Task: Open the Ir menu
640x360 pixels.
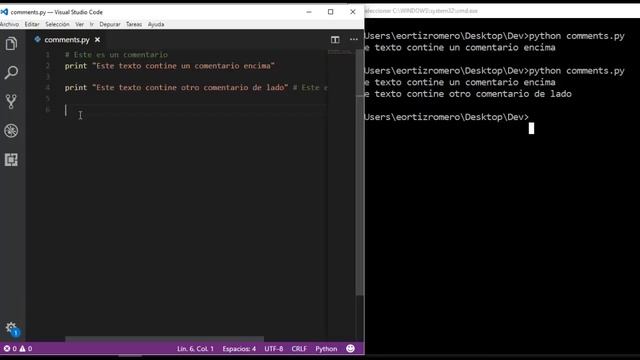Action: pos(92,24)
